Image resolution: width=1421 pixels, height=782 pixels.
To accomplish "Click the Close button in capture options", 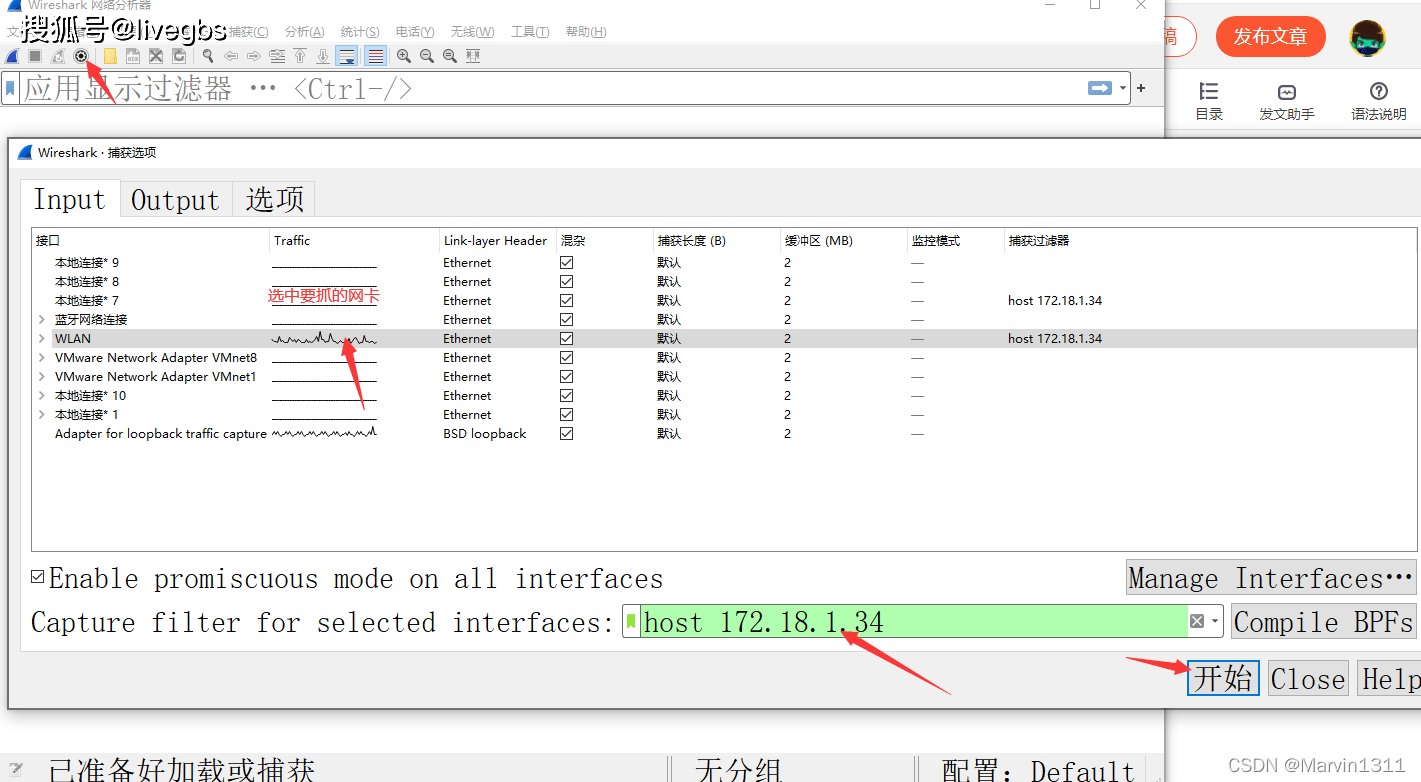I will click(x=1308, y=678).
